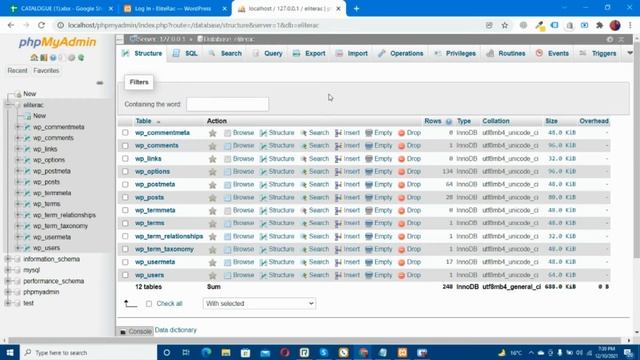Select the wp_commentmeta checkbox
Screen dimensions: 640x360
[125, 133]
